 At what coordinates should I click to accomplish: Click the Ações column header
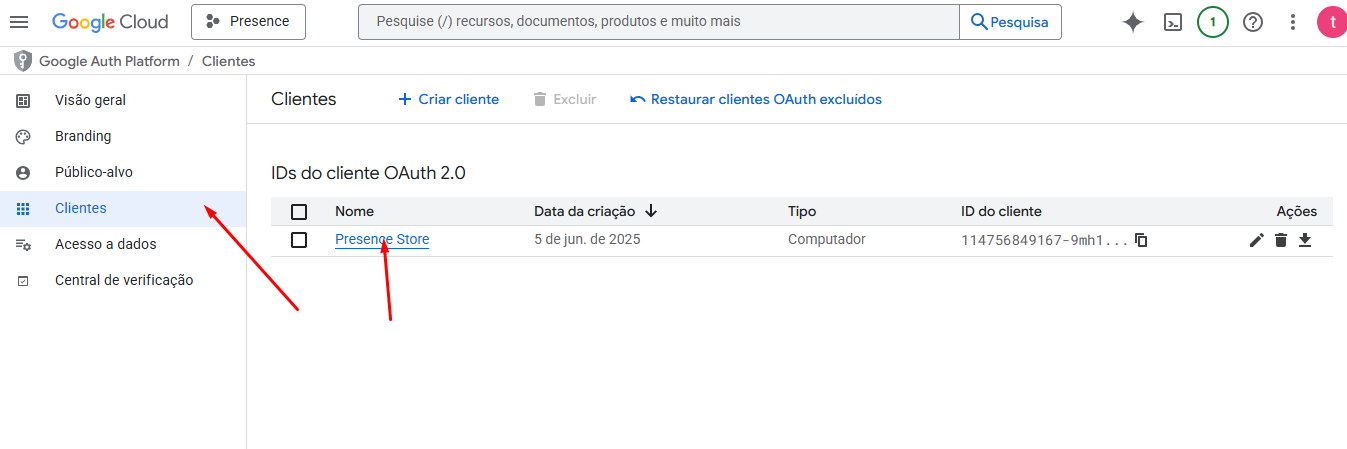(1297, 211)
